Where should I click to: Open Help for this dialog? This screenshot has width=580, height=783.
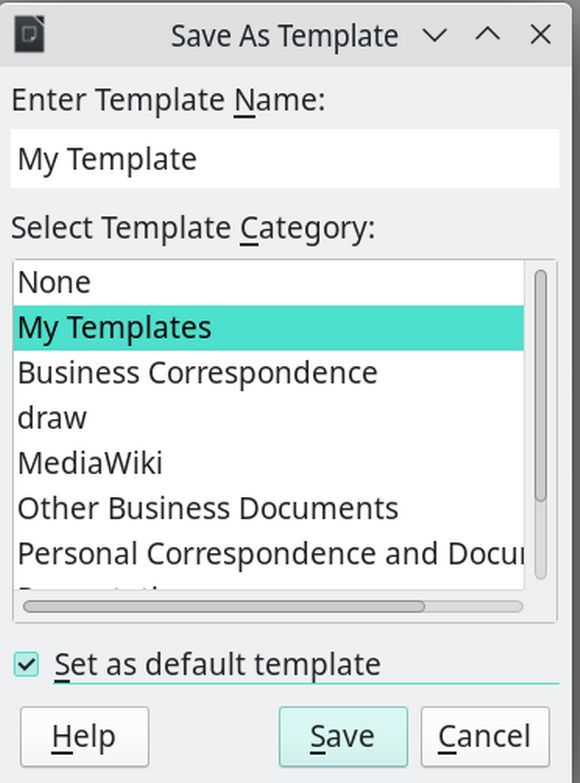84,737
